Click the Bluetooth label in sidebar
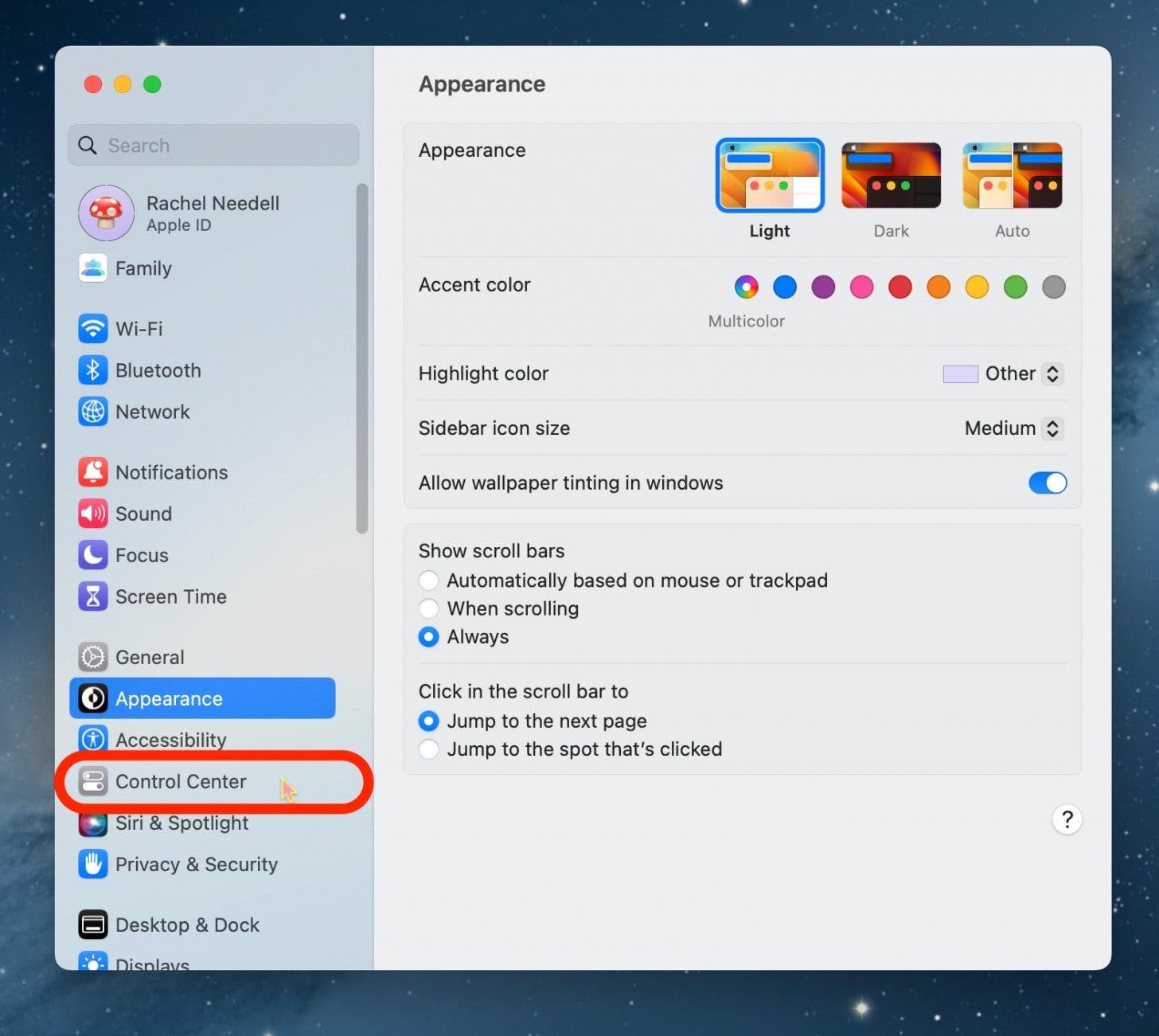 pos(158,370)
